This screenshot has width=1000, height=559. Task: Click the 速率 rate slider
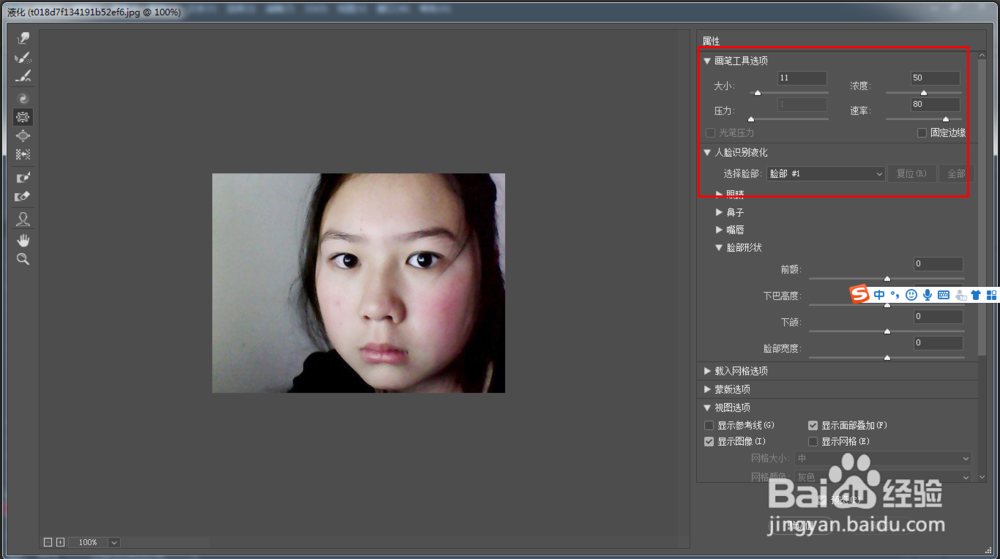923,119
